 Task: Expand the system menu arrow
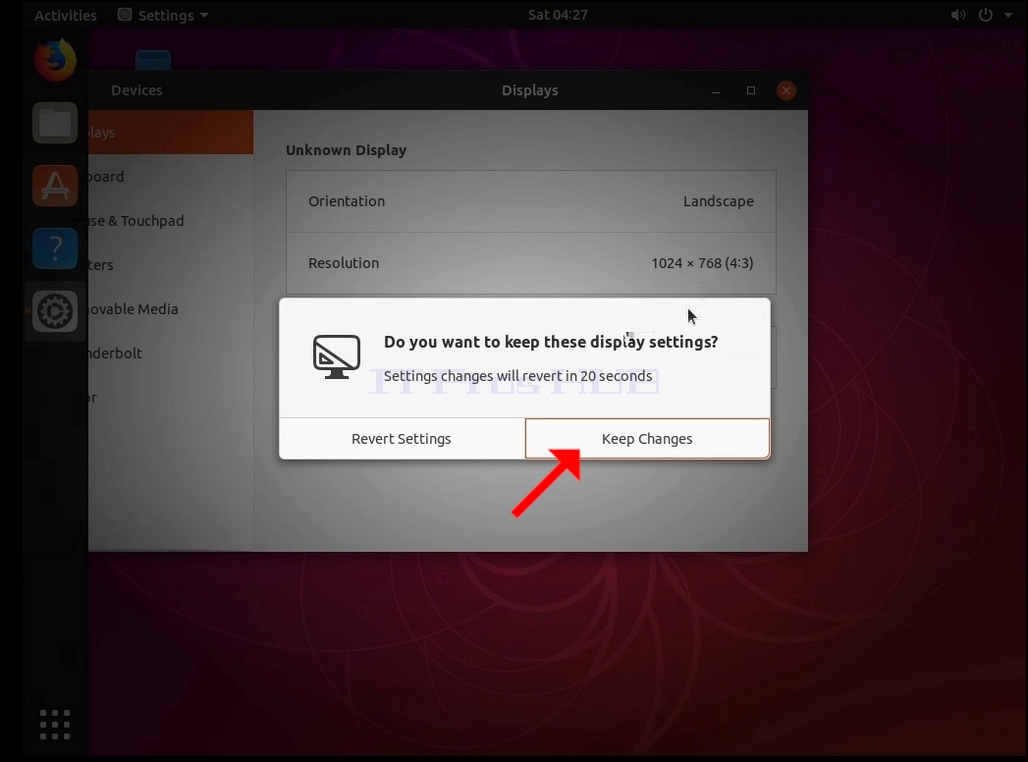[x=1008, y=15]
